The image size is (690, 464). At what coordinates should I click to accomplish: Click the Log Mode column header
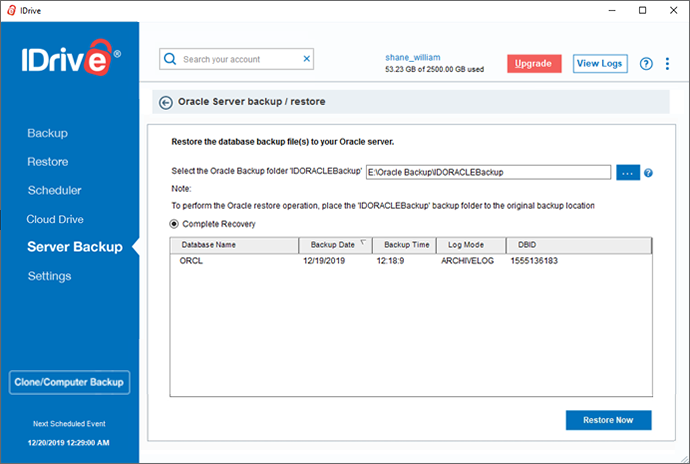(x=471, y=245)
